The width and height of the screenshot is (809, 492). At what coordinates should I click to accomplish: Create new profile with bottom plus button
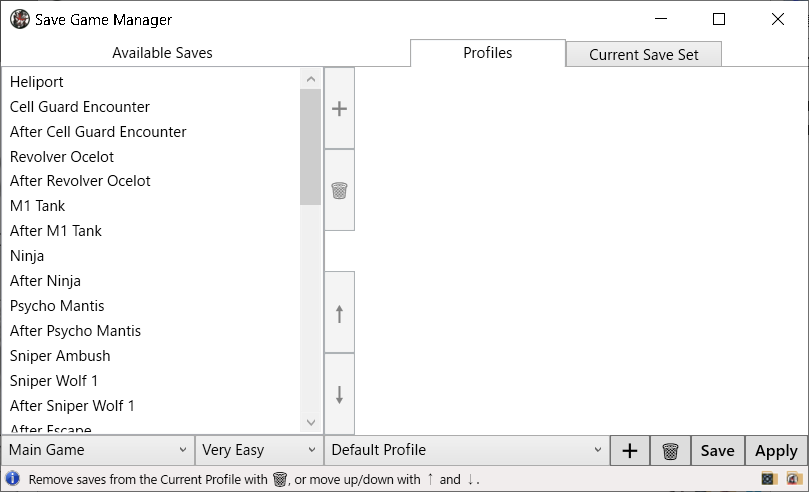click(x=629, y=451)
